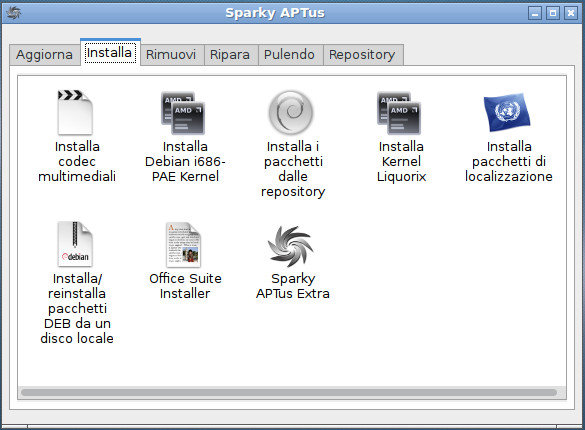Close the Sparky APTus window
The height and width of the screenshot is (430, 585).
(x=571, y=13)
